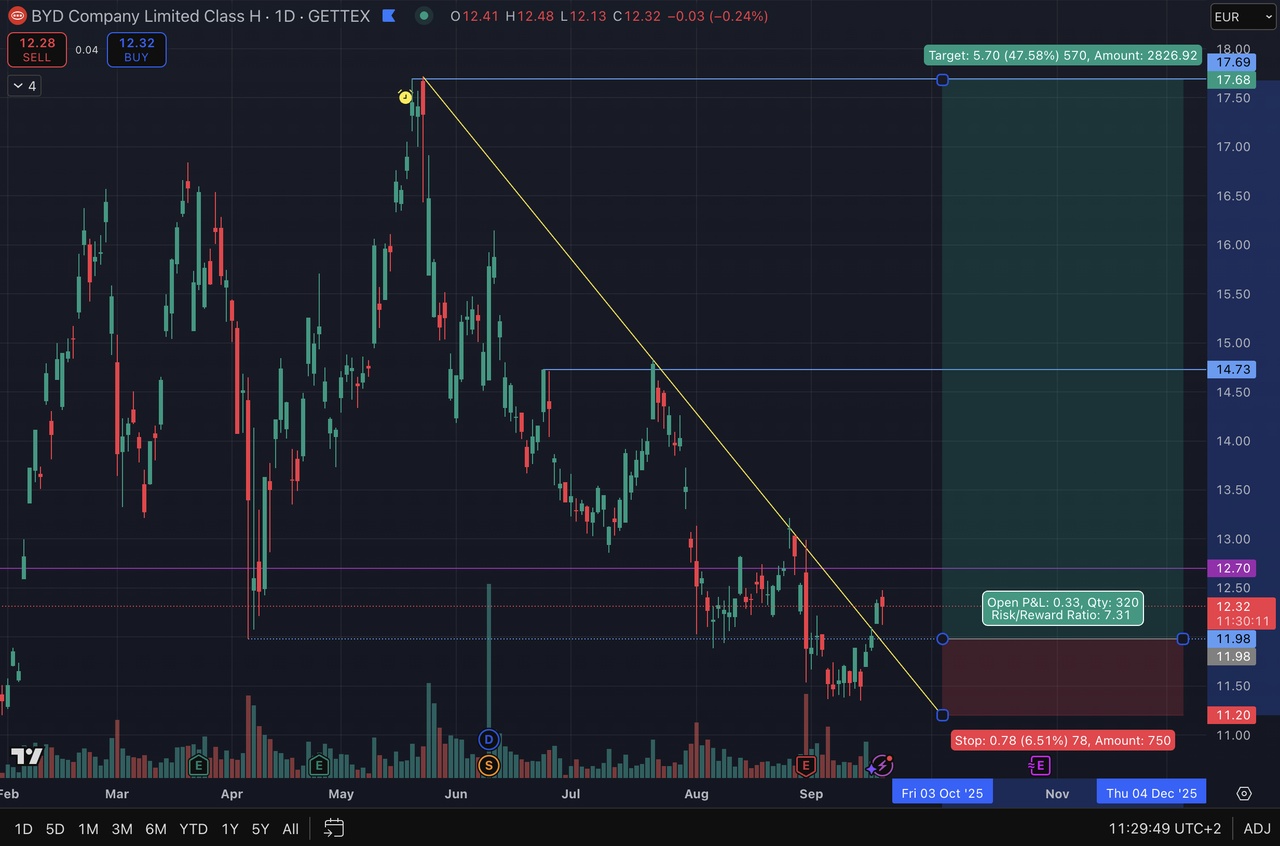The height and width of the screenshot is (846, 1280).
Task: Click the yellow alarm clock alert icon
Action: pyautogui.click(x=405, y=97)
